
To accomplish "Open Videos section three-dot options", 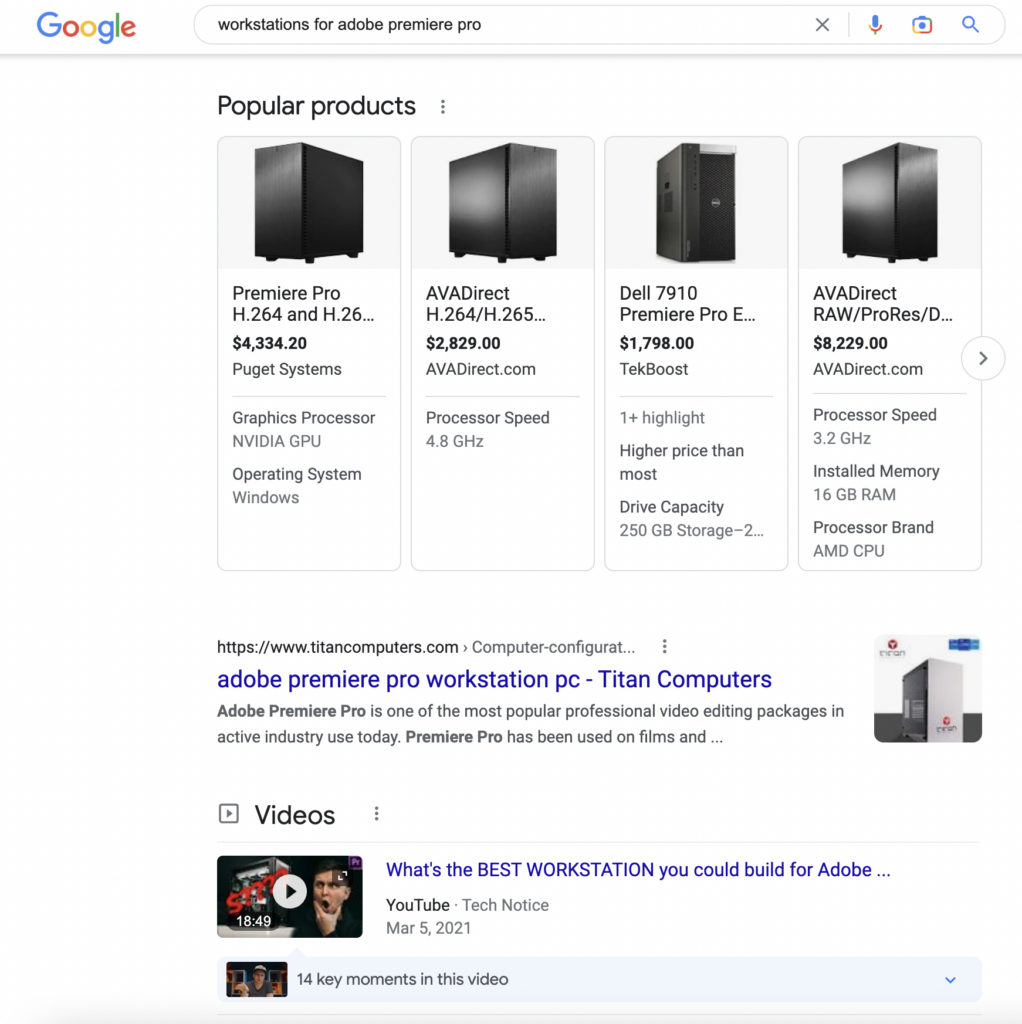I will 376,814.
